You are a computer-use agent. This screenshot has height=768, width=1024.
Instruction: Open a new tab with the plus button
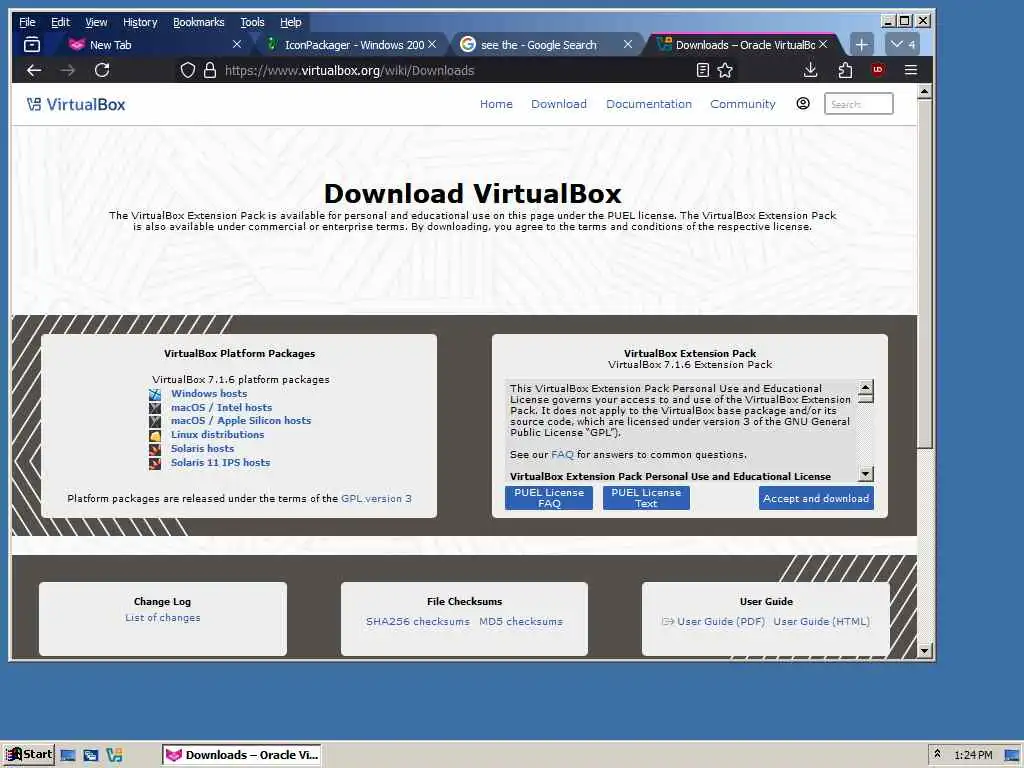861,44
